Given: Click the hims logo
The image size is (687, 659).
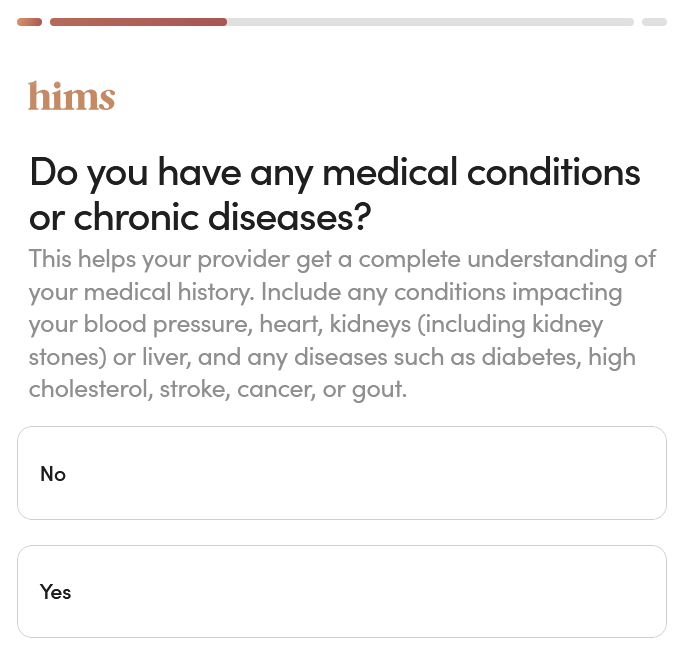Looking at the screenshot, I should 71,96.
